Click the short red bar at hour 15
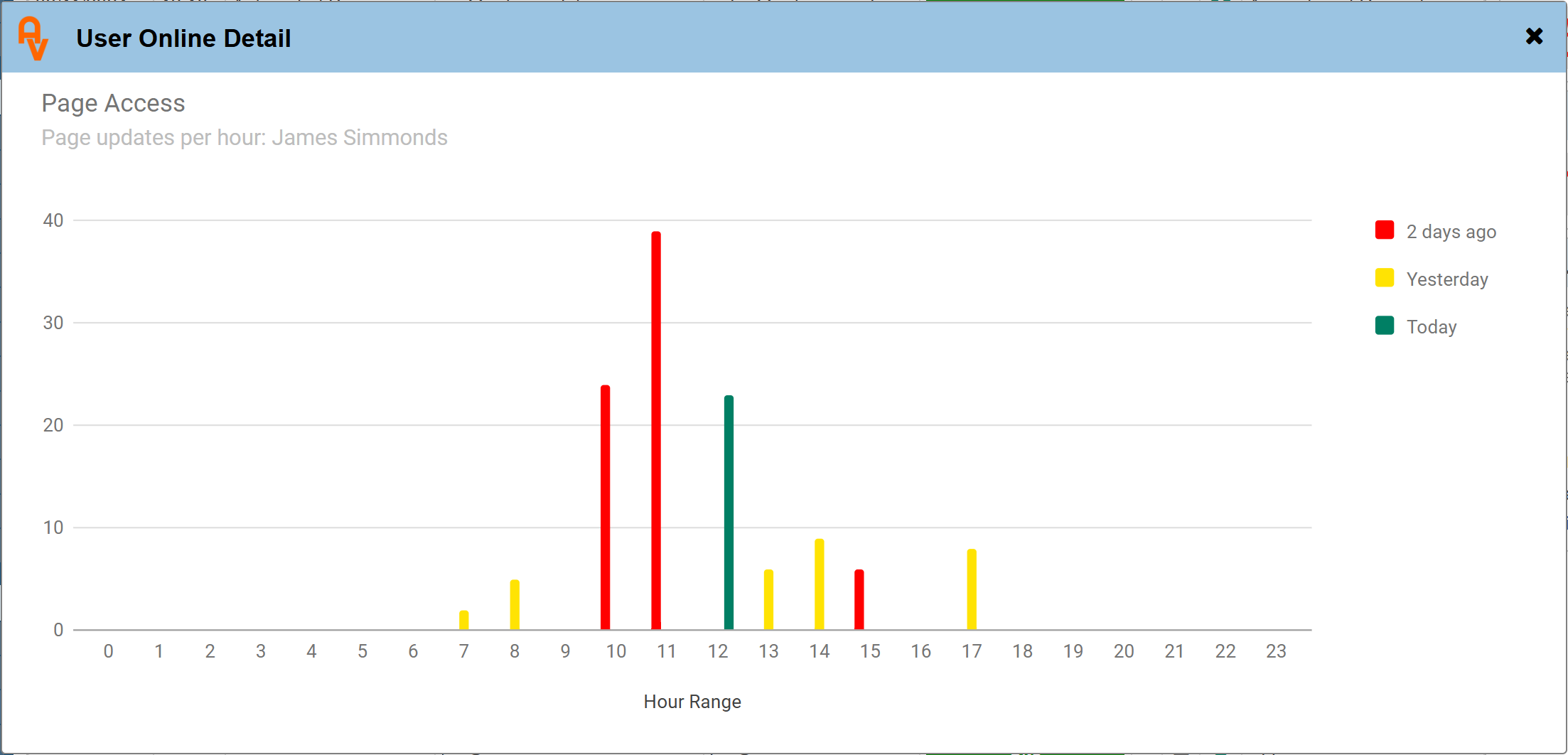 pyautogui.click(x=859, y=599)
